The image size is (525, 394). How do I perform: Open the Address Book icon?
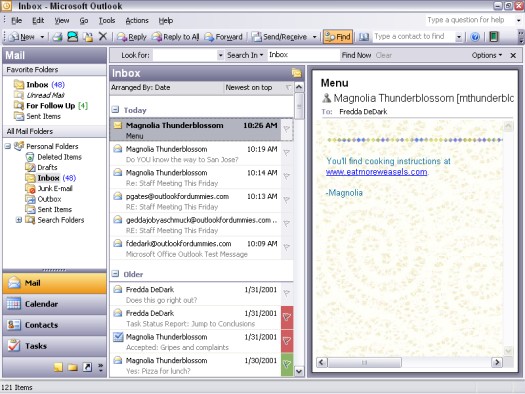[x=364, y=37]
